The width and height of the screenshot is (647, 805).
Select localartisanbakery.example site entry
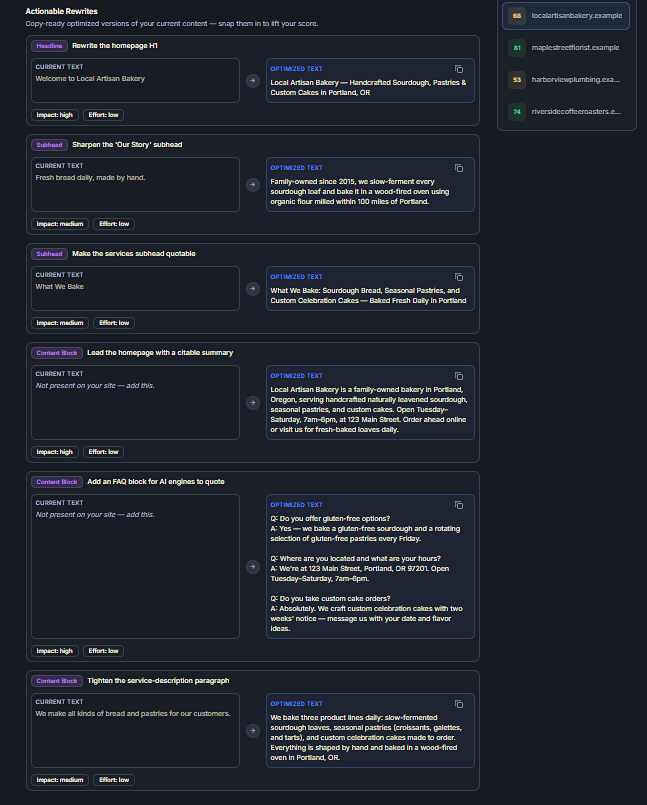(x=566, y=16)
